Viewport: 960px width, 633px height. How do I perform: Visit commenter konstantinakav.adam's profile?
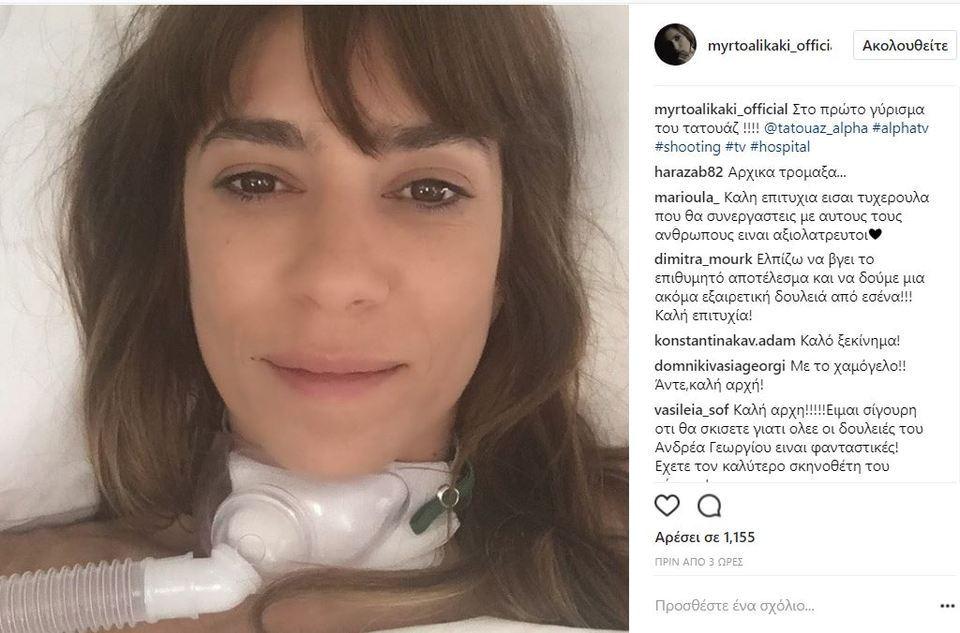pyautogui.click(x=725, y=340)
